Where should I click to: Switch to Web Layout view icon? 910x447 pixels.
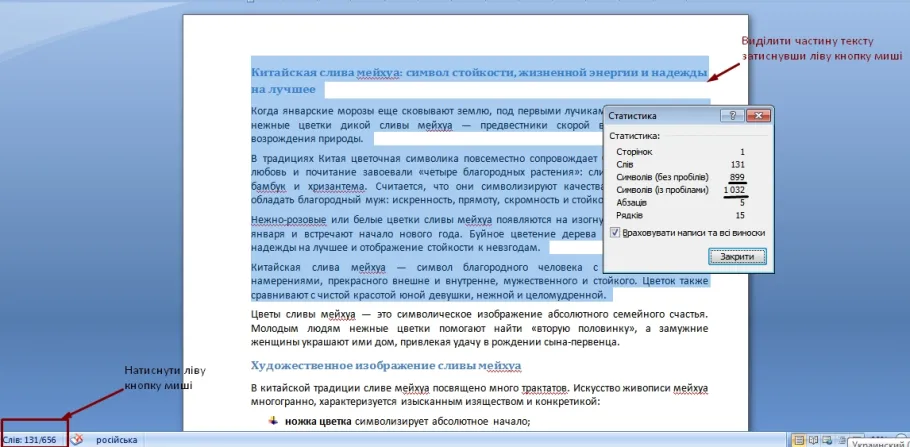pyautogui.click(x=828, y=440)
